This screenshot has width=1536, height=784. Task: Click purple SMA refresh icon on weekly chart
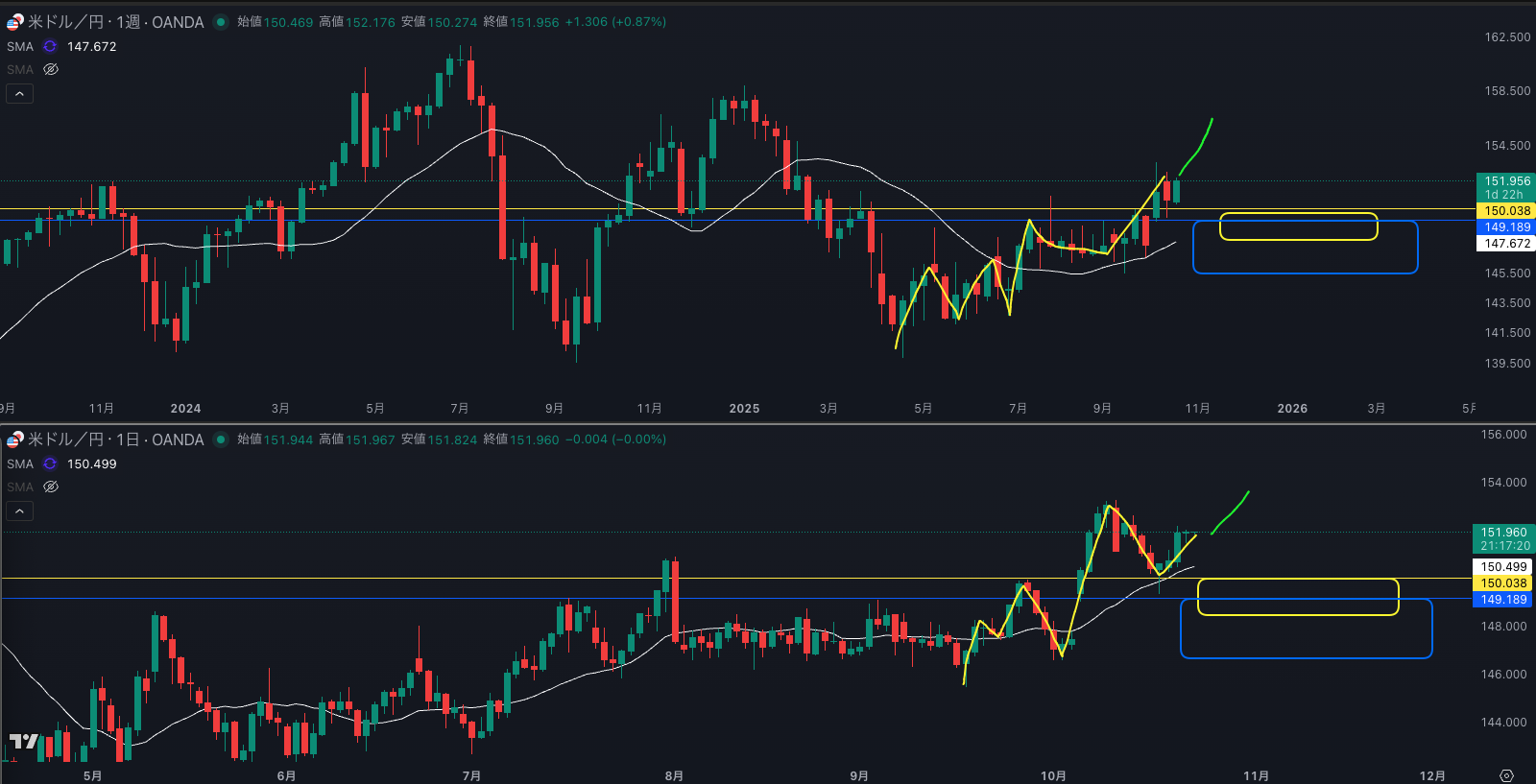click(x=50, y=46)
